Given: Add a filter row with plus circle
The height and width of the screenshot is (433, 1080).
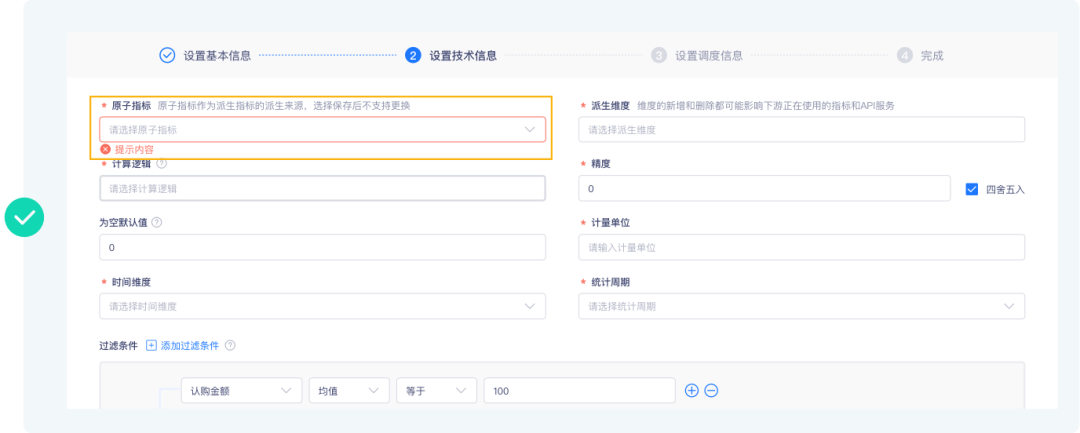Looking at the screenshot, I should [691, 390].
